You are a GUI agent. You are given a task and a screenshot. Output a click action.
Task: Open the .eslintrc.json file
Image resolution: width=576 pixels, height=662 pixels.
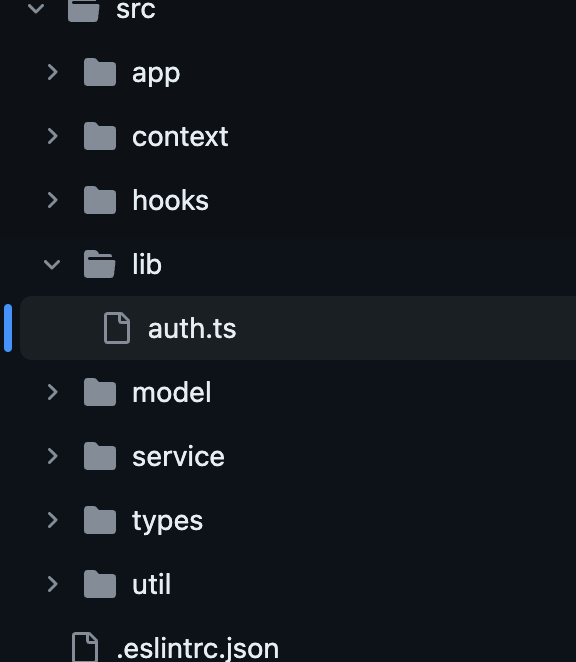click(198, 648)
